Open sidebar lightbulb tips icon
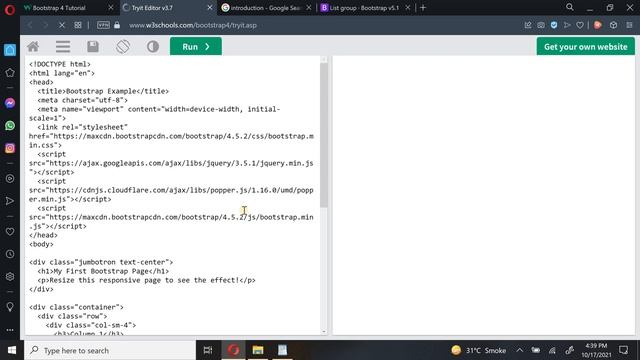 10,307
